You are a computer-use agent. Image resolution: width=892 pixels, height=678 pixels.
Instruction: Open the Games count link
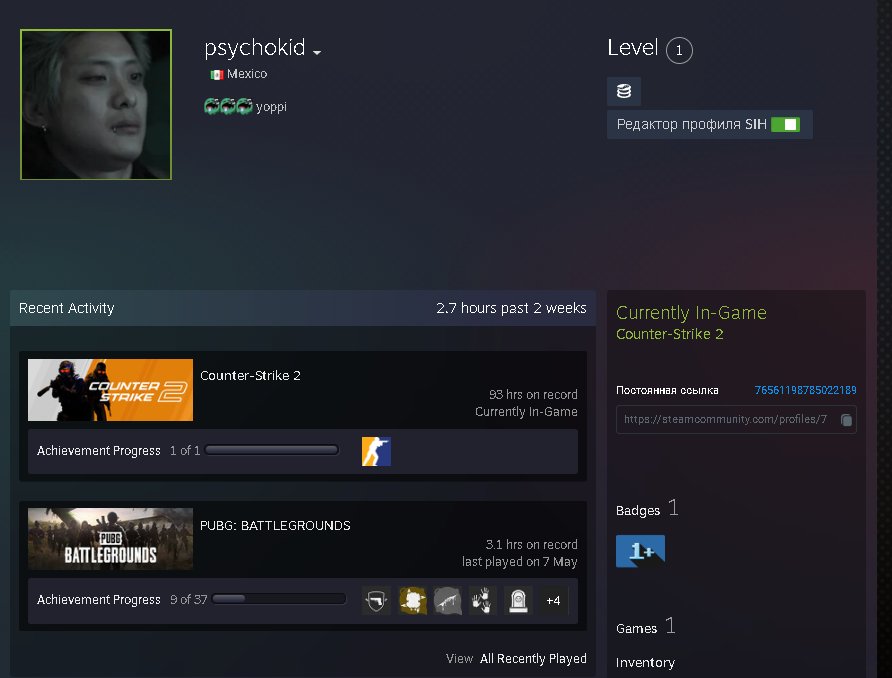click(645, 627)
